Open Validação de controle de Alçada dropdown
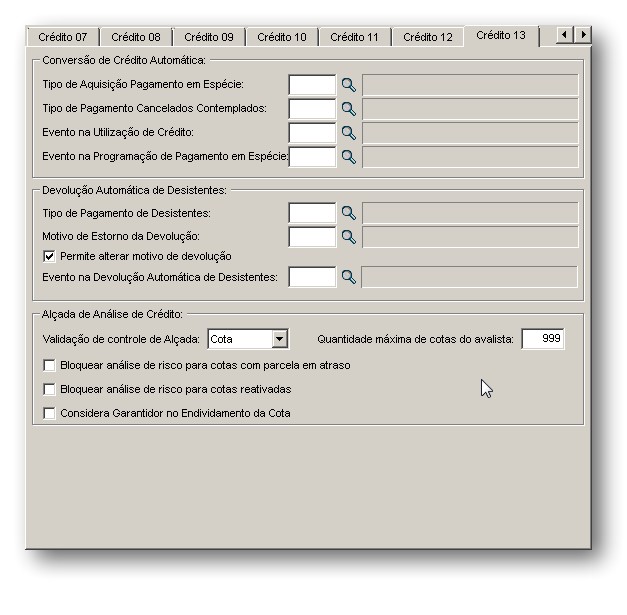 tap(280, 339)
